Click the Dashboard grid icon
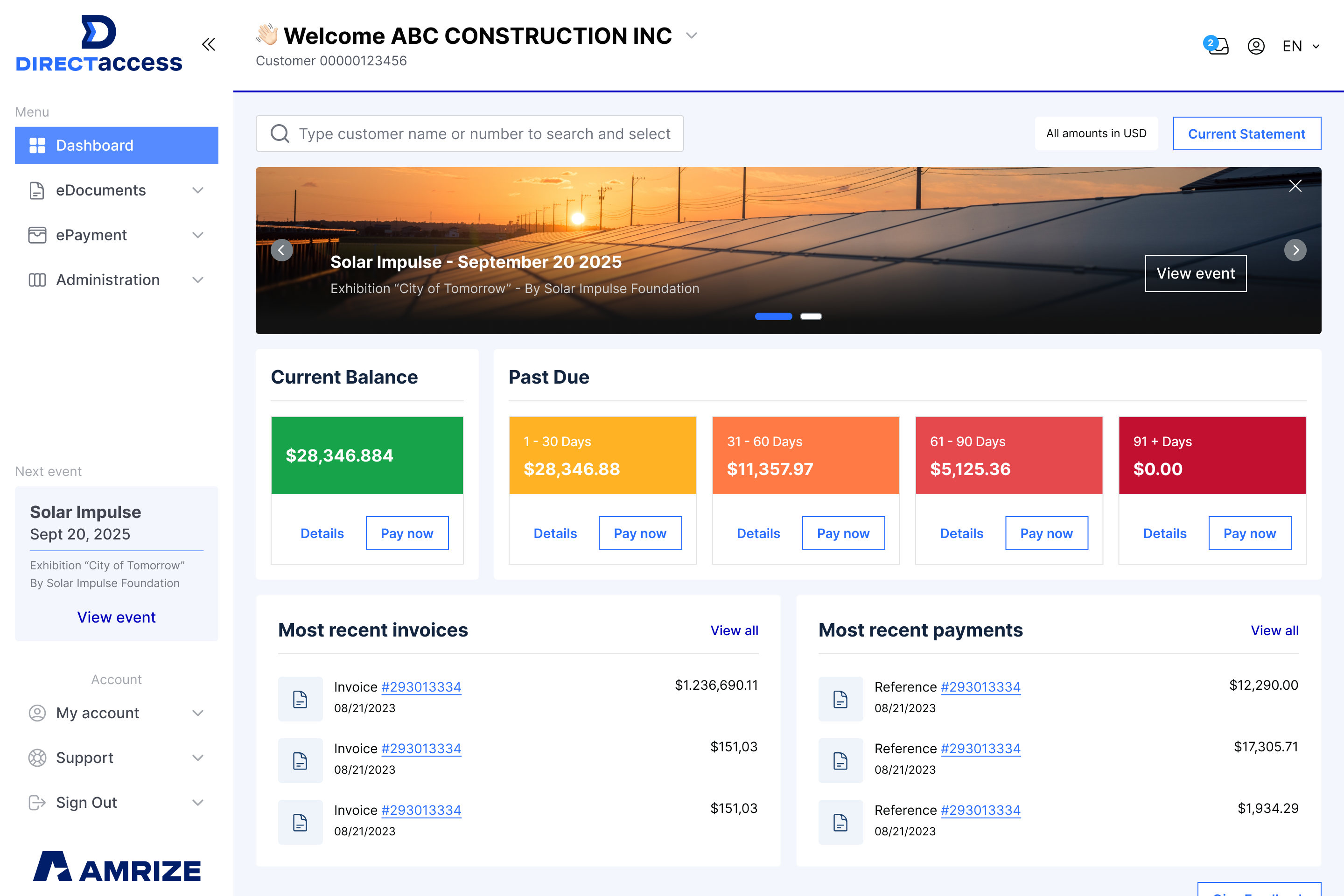 click(37, 146)
